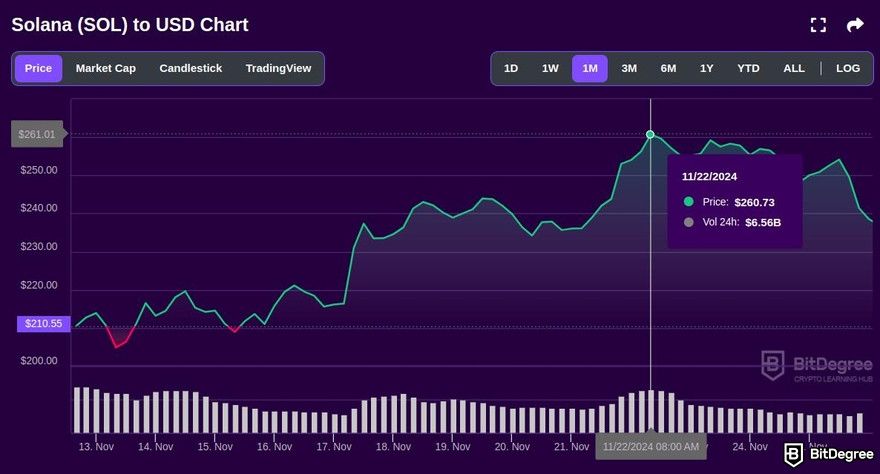Show ALL time price history
Image resolution: width=880 pixels, height=474 pixels.
[x=794, y=68]
